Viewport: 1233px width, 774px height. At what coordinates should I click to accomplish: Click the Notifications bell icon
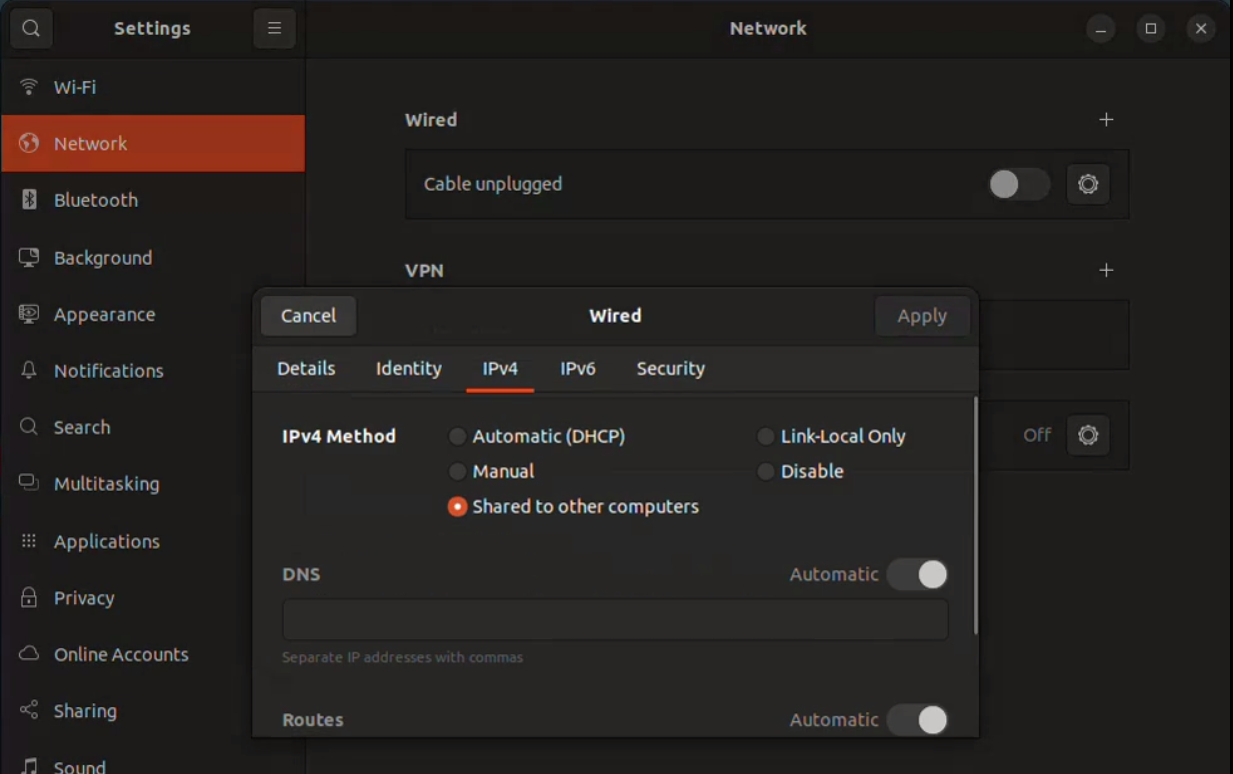click(29, 370)
